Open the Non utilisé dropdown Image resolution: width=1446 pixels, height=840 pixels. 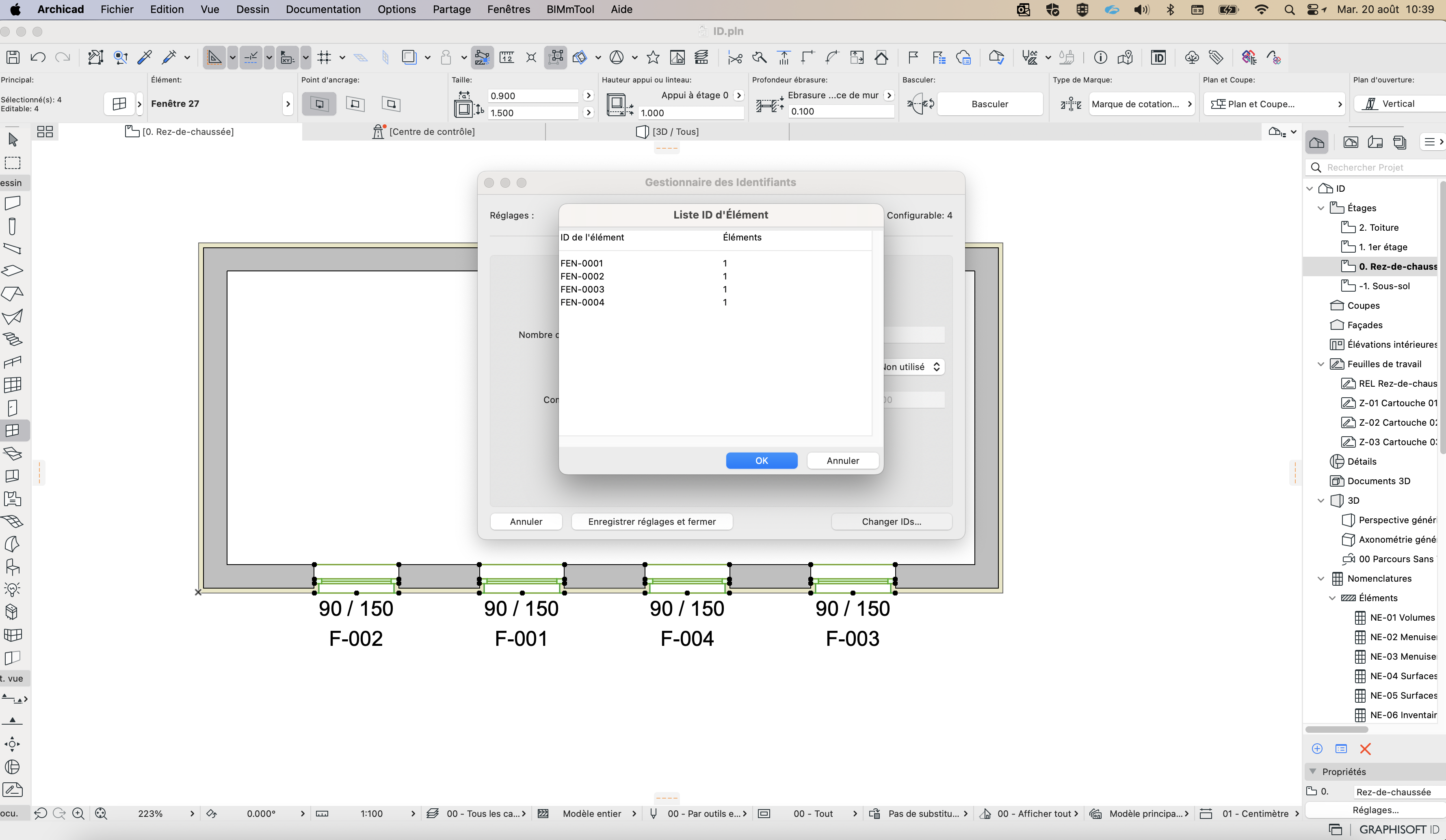click(912, 367)
